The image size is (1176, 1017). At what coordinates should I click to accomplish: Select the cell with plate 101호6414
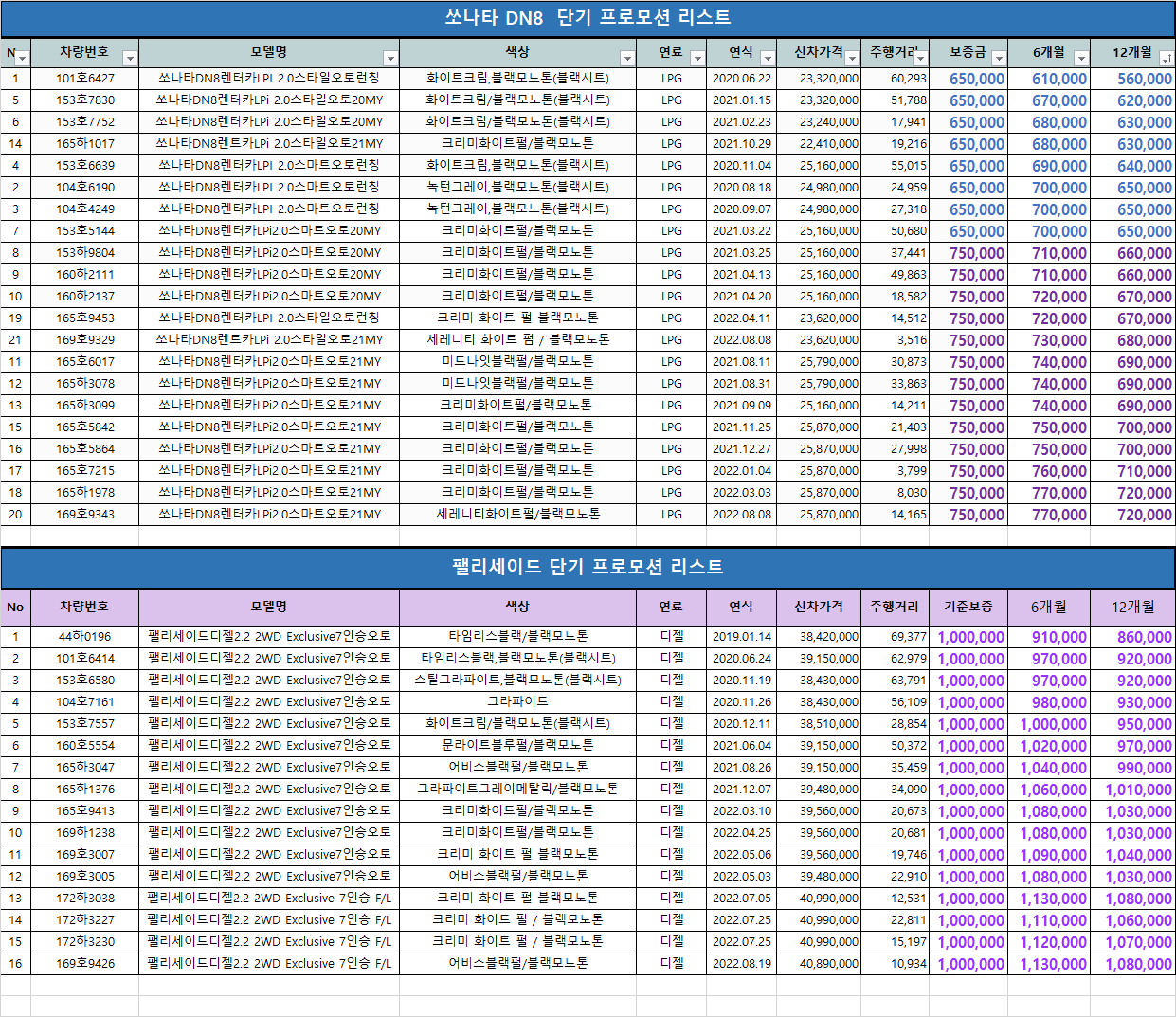click(84, 659)
